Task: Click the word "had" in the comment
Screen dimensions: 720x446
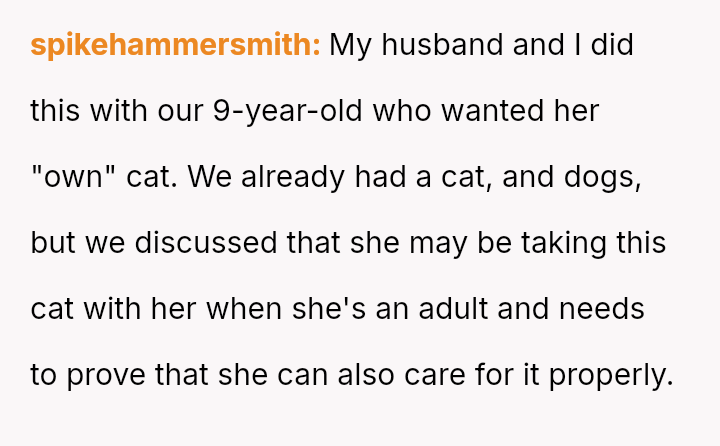Action: point(372,177)
